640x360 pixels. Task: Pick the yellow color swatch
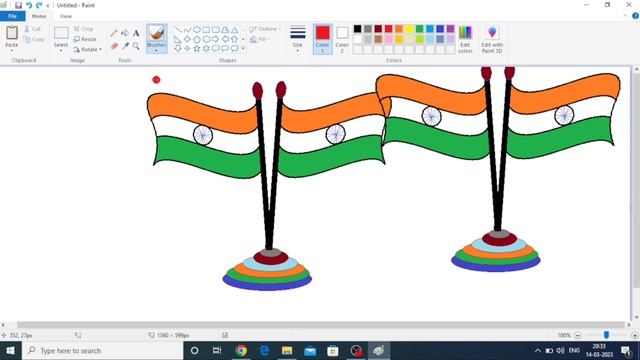[x=409, y=29]
